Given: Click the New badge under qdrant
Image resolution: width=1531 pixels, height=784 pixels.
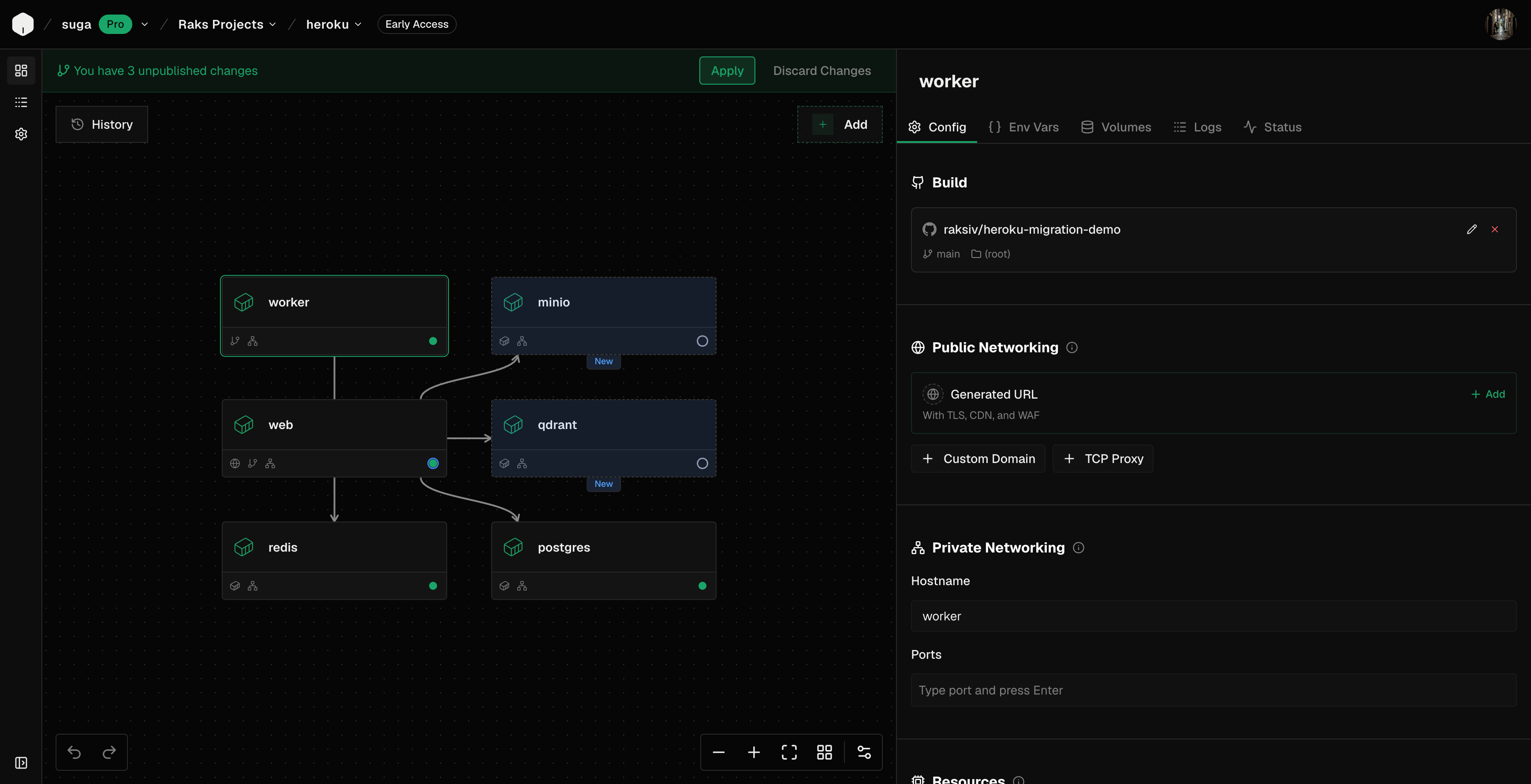Looking at the screenshot, I should pos(603,484).
